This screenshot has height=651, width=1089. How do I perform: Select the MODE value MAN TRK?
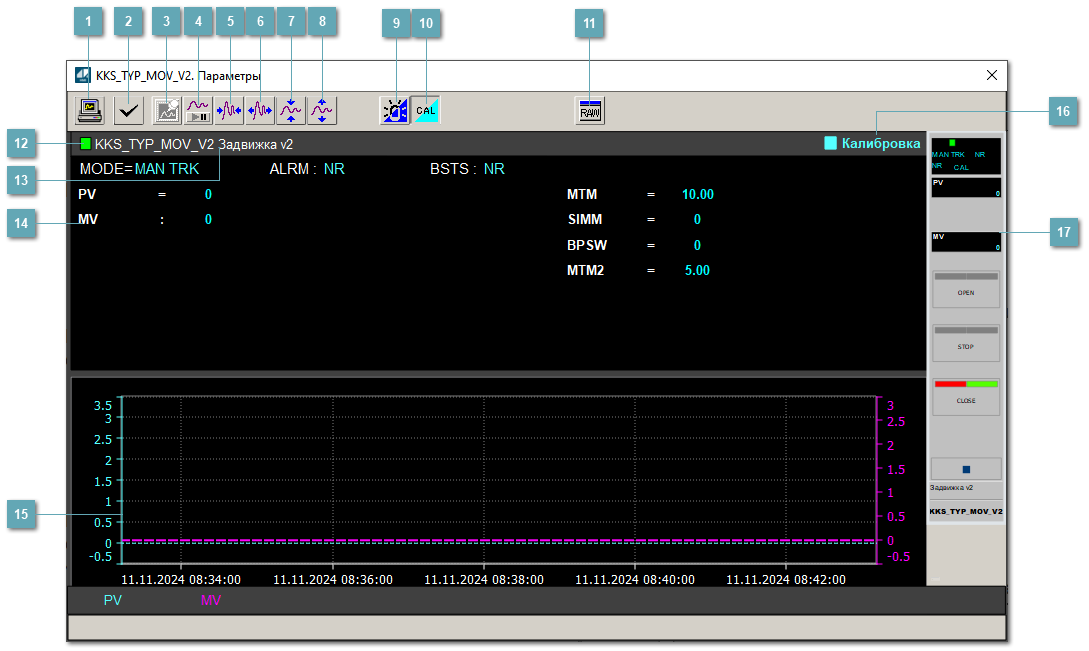coord(167,169)
